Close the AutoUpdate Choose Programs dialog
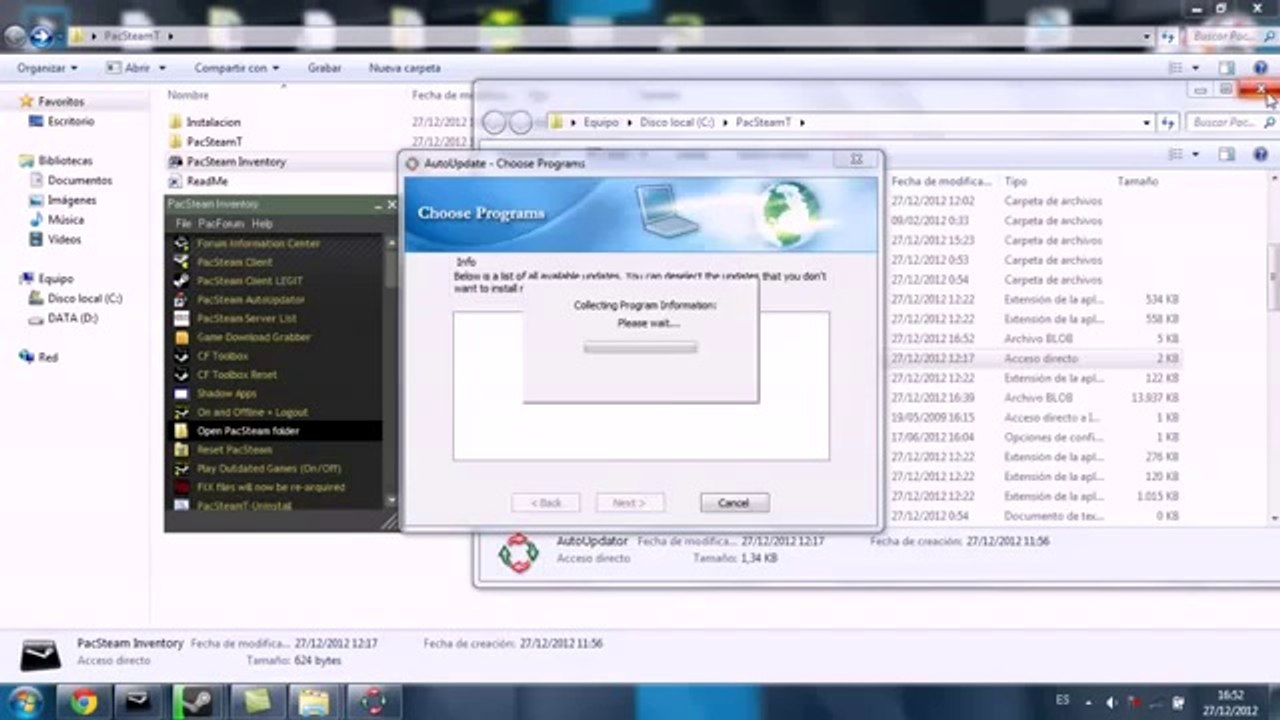 point(857,159)
